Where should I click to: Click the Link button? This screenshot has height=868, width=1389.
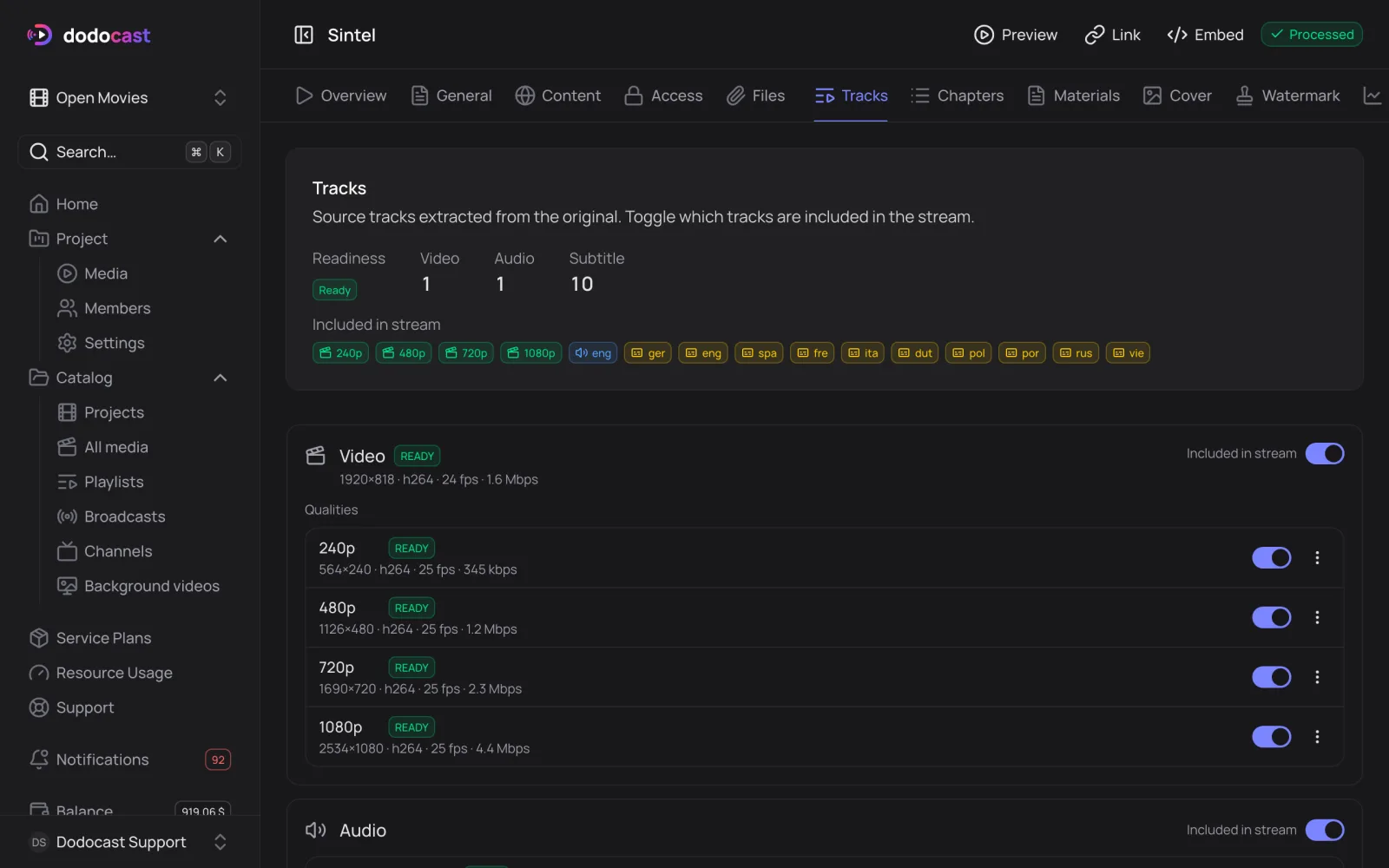pos(1113,35)
